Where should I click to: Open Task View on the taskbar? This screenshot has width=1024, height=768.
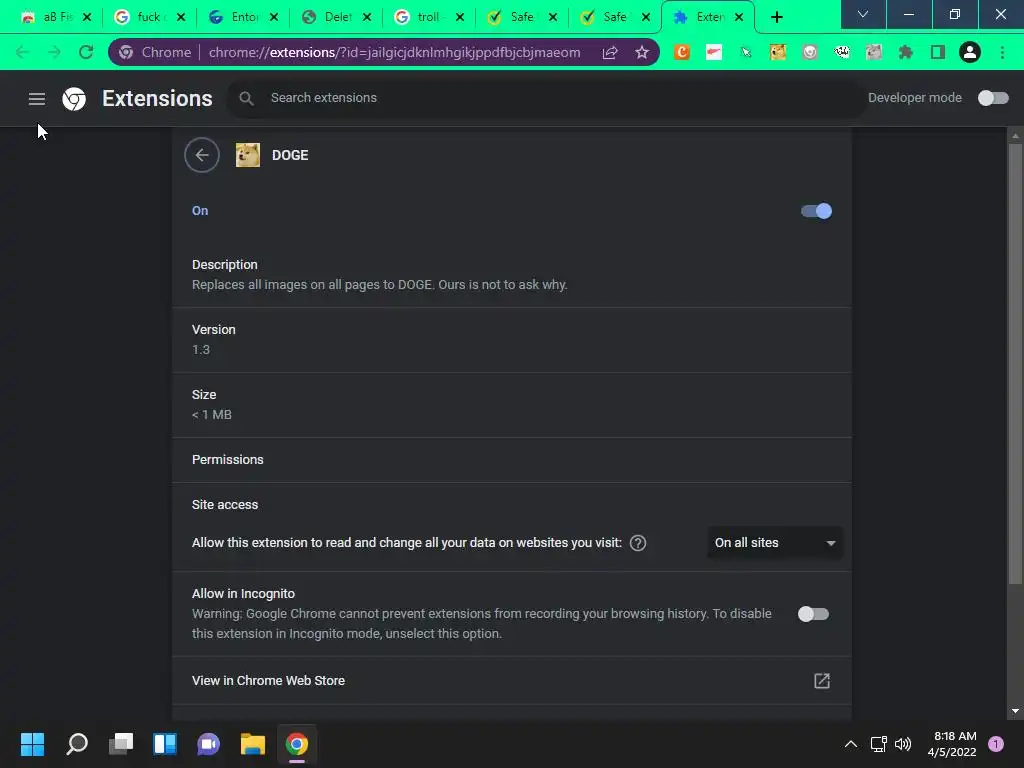(121, 744)
